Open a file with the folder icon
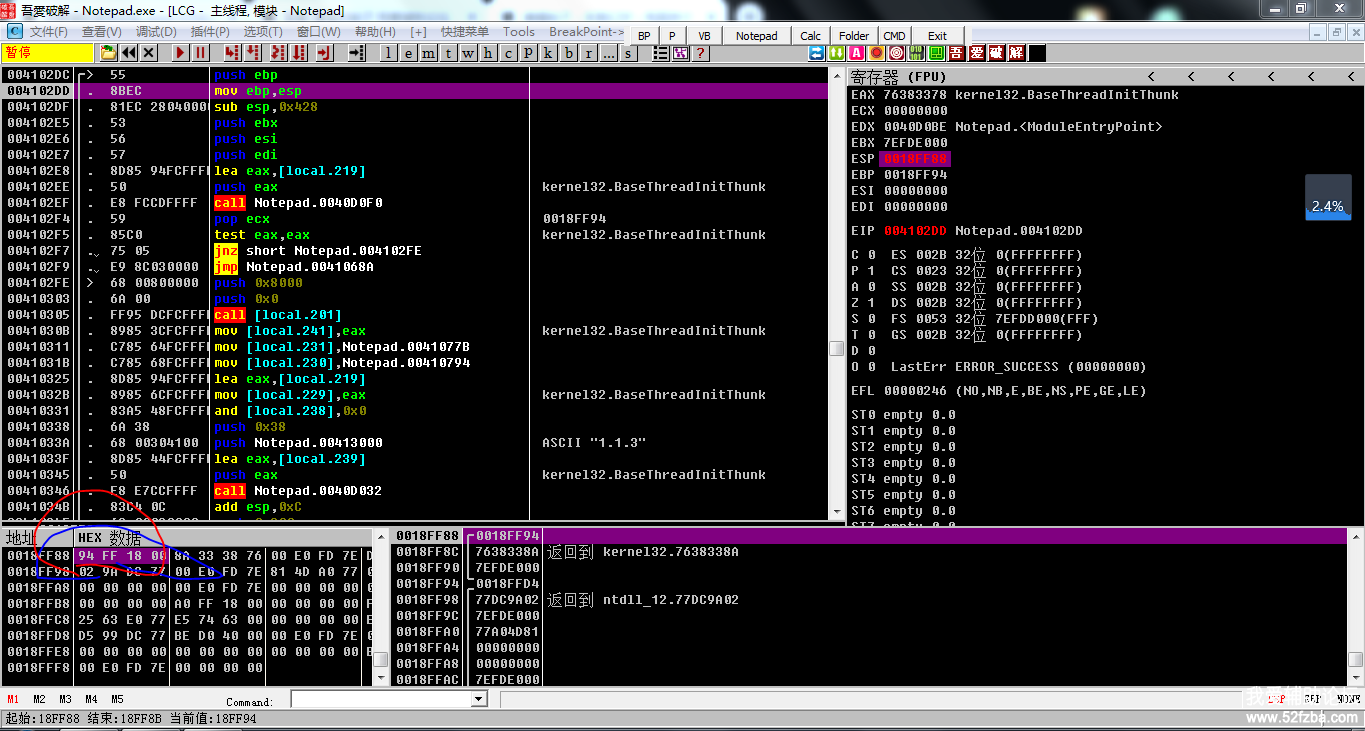 tap(108, 53)
